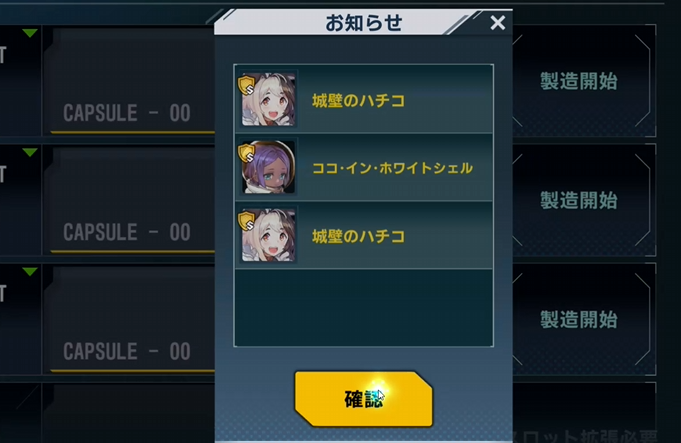This screenshot has height=443, width=681.
Task: Select third row 城壁のハチコ portrait
Action: pyautogui.click(x=268, y=235)
